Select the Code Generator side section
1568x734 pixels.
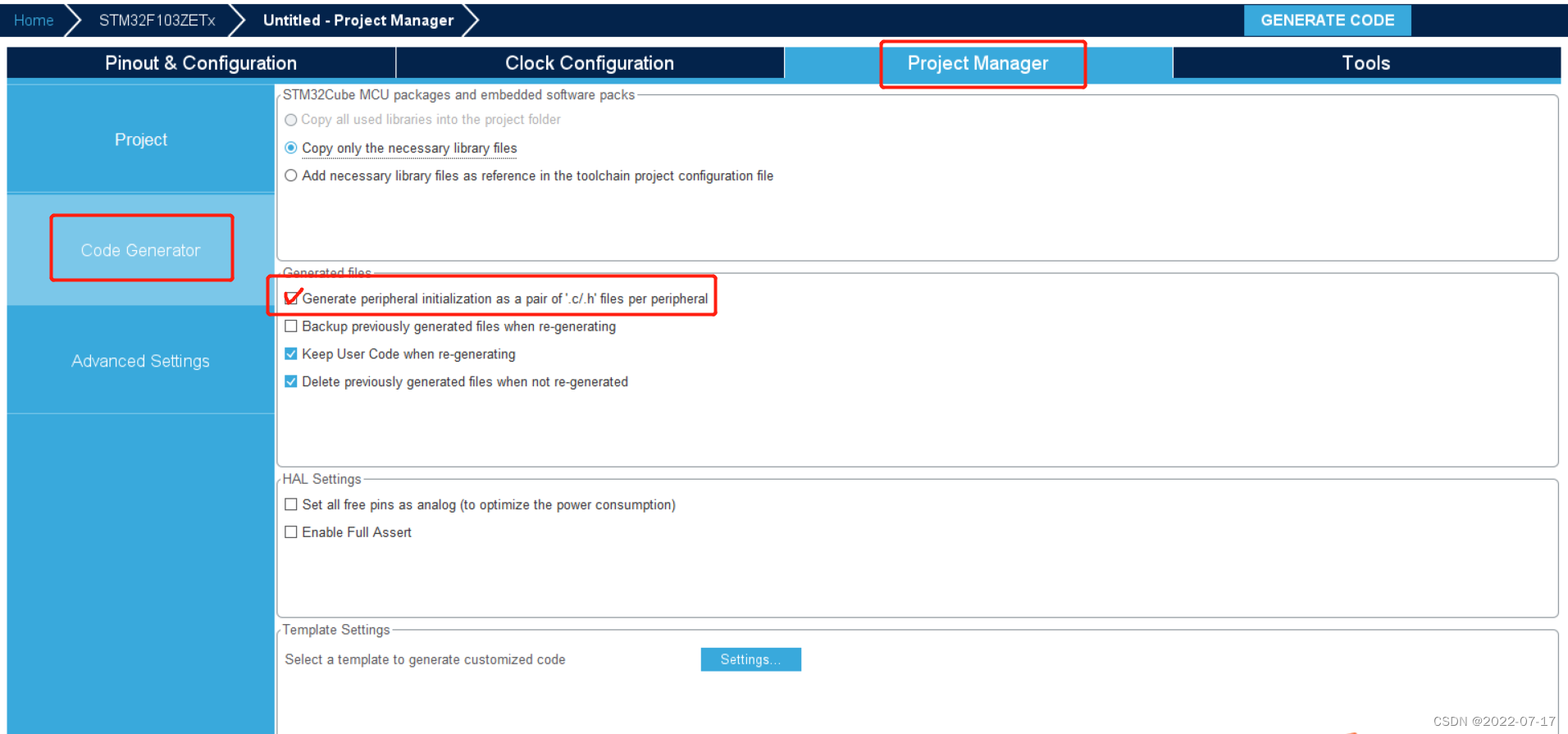(141, 250)
